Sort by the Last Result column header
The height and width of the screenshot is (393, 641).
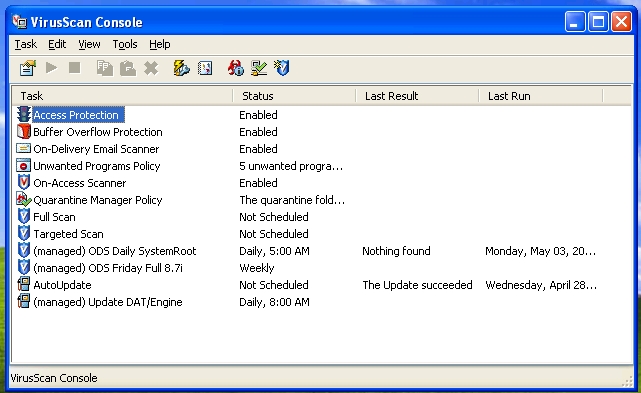click(417, 96)
